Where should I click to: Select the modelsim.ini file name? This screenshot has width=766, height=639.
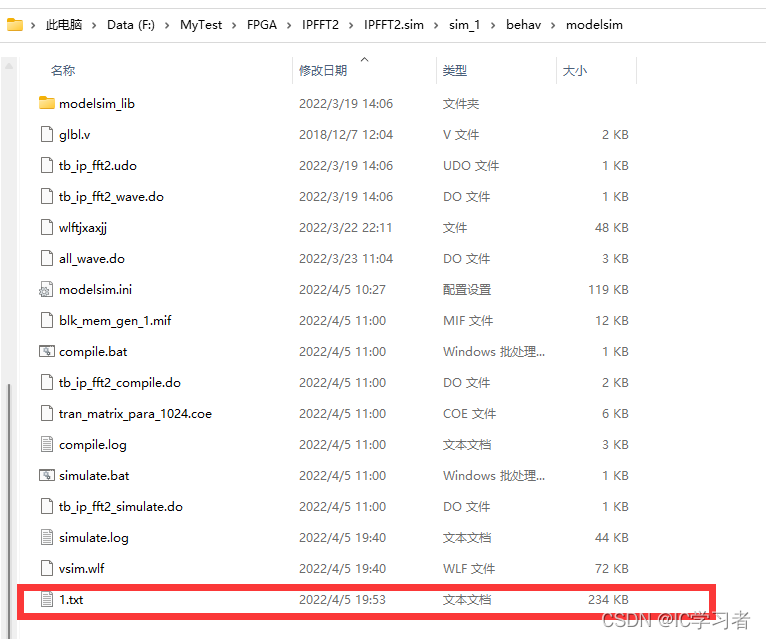(95, 289)
